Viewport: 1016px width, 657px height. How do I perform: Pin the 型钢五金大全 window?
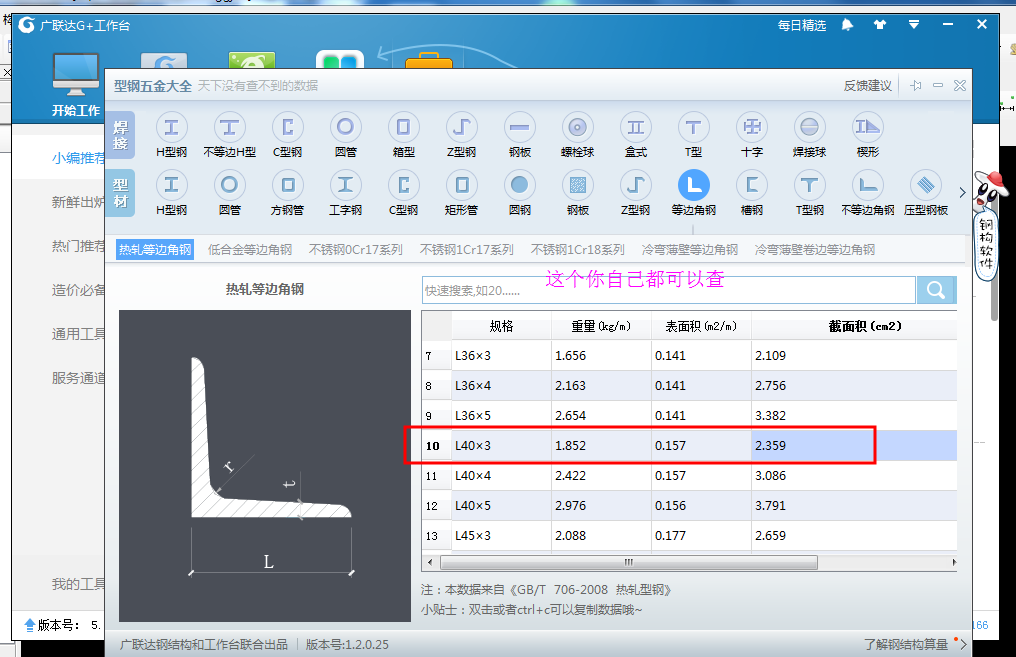point(916,86)
